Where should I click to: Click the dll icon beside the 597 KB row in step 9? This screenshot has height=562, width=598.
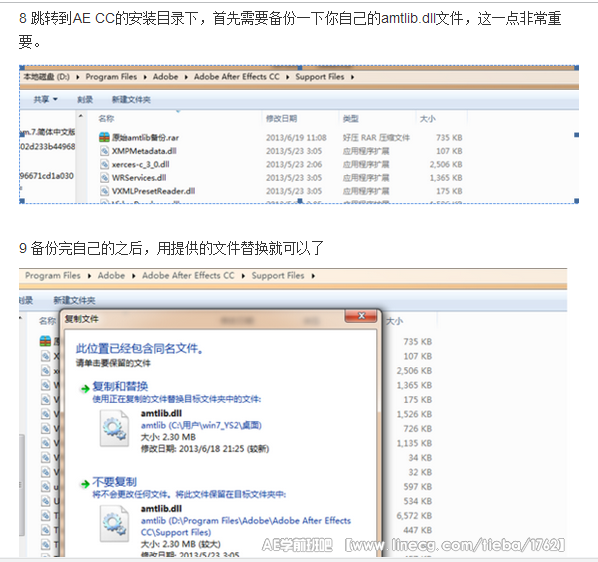[46, 487]
